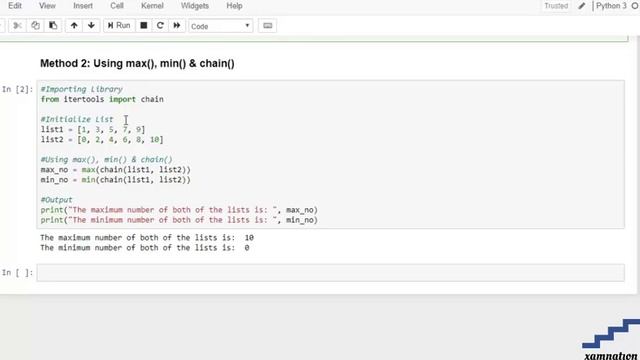Image resolution: width=640 pixels, height=360 pixels.
Task: Click the kernel idle status circle
Action: click(x=635, y=6)
